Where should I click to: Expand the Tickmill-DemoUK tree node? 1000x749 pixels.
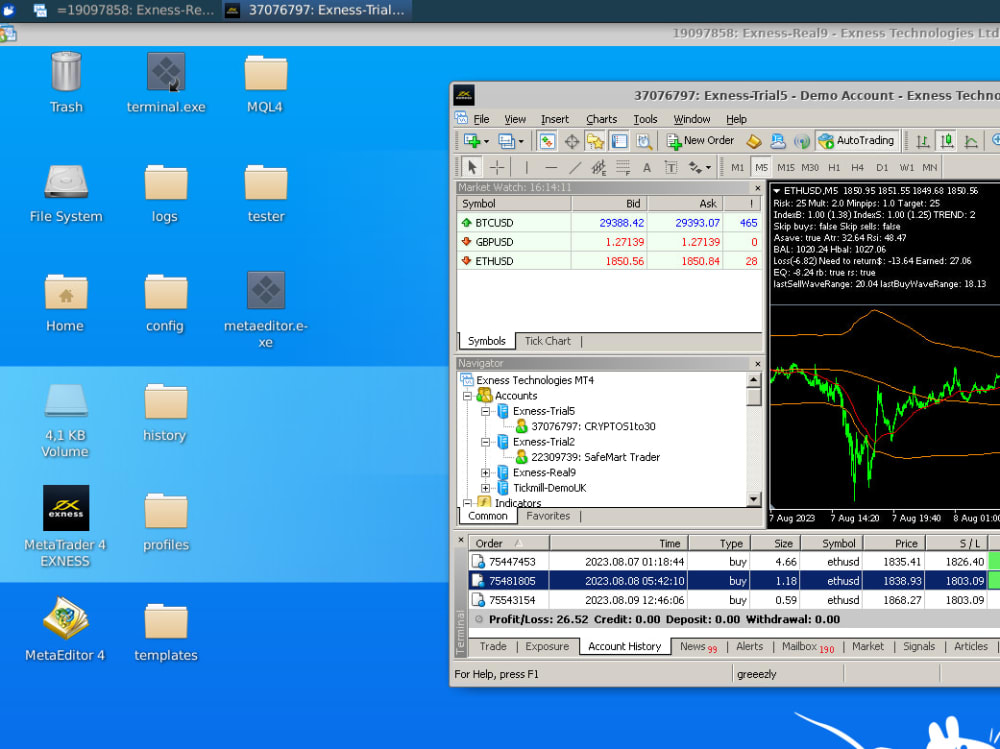point(486,488)
